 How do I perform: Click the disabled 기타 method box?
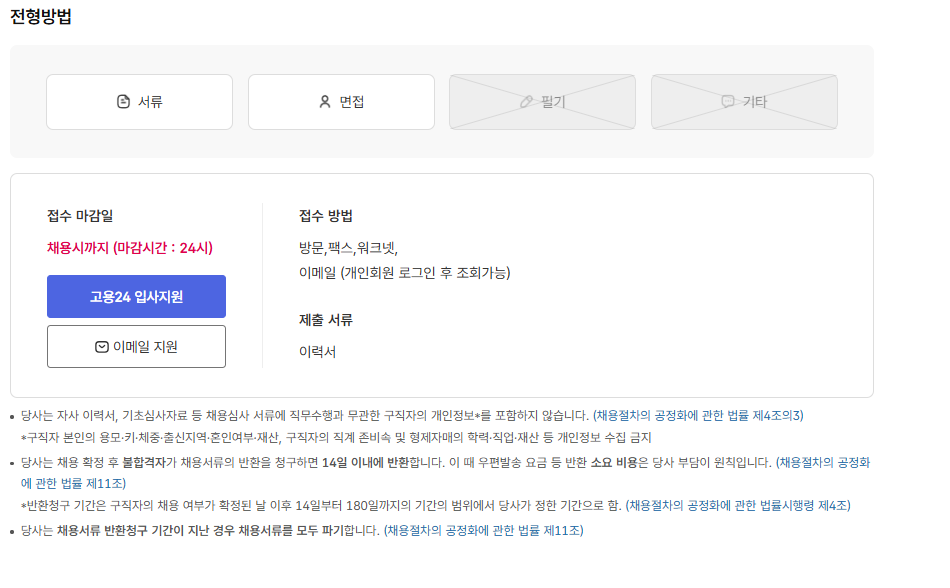[744, 102]
